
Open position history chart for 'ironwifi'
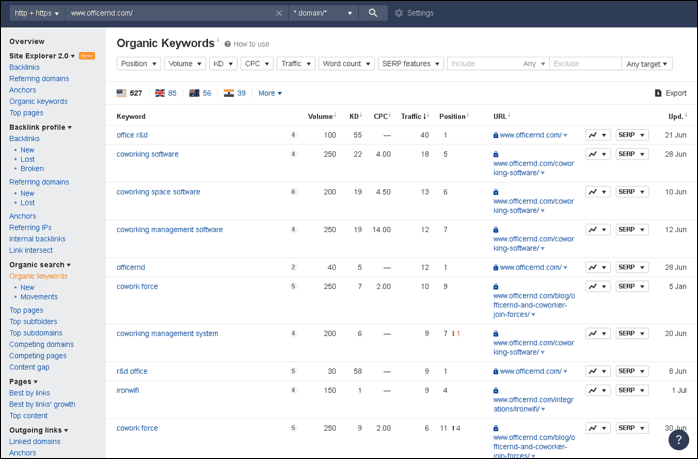597,390
